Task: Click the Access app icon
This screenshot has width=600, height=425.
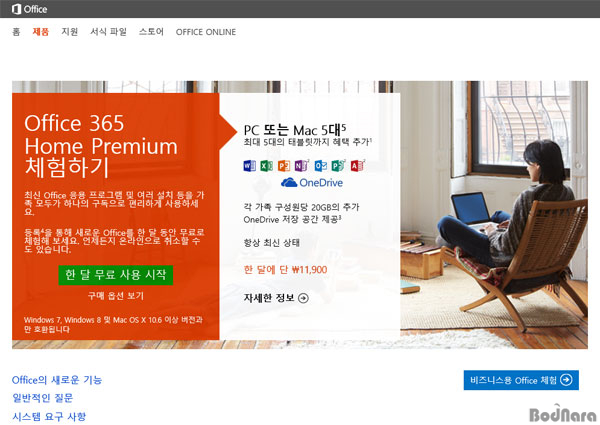Action: pyautogui.click(x=357, y=166)
